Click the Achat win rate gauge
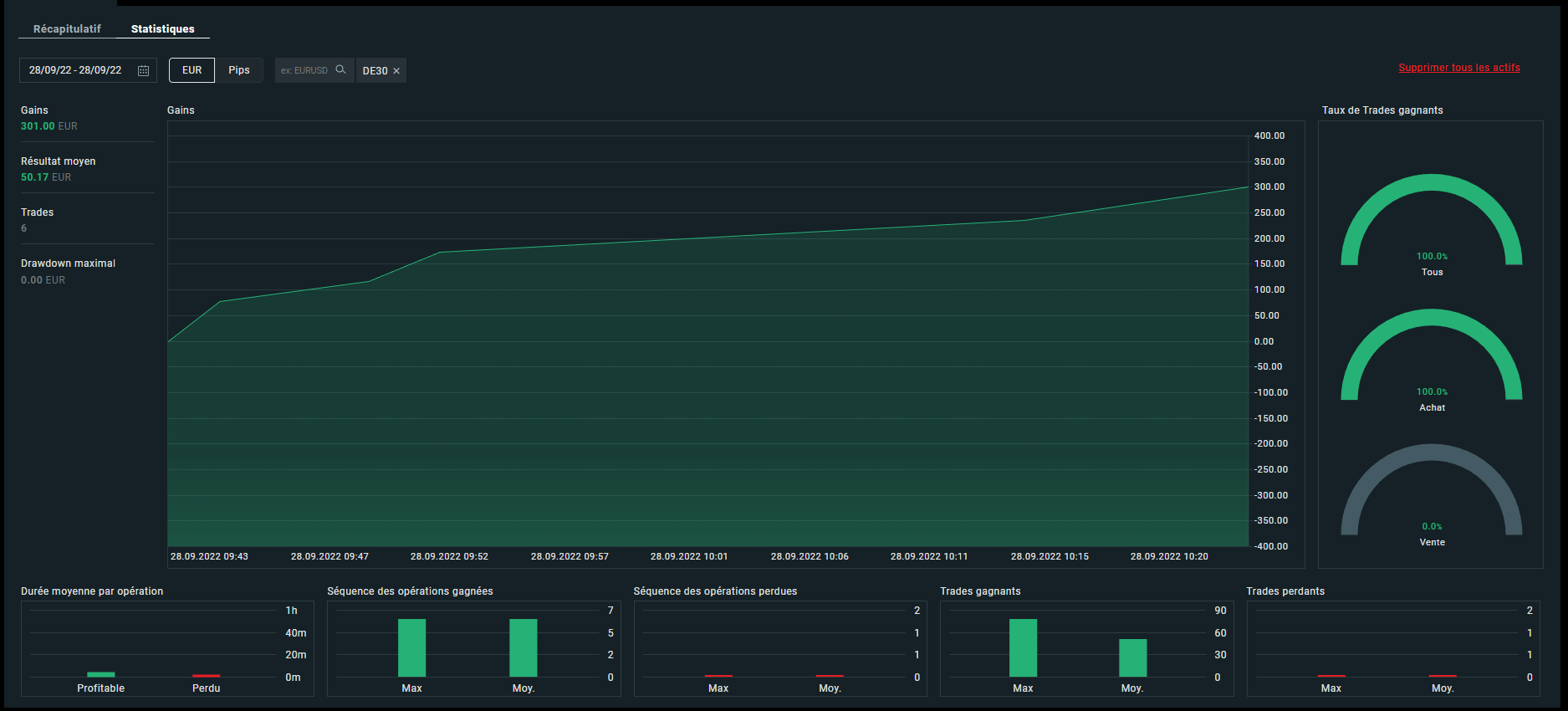1568x711 pixels. [1432, 355]
